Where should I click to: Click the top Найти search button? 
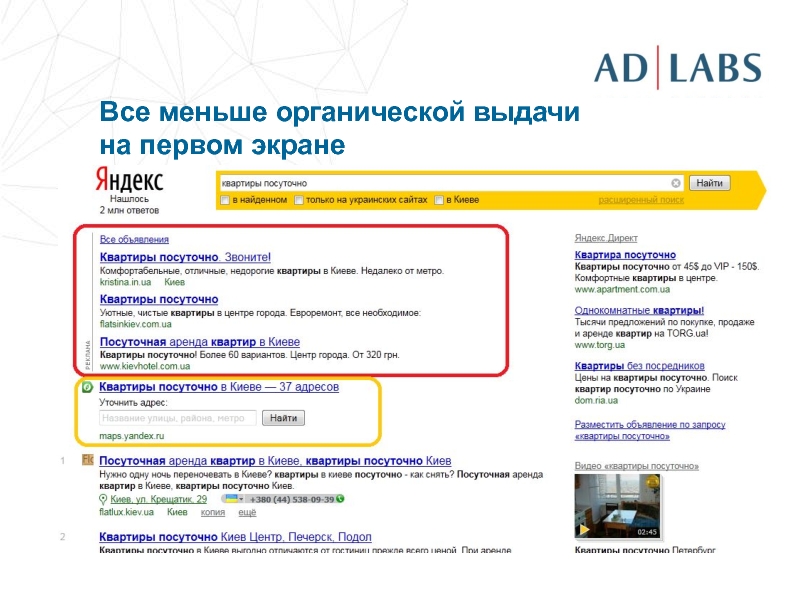[710, 183]
